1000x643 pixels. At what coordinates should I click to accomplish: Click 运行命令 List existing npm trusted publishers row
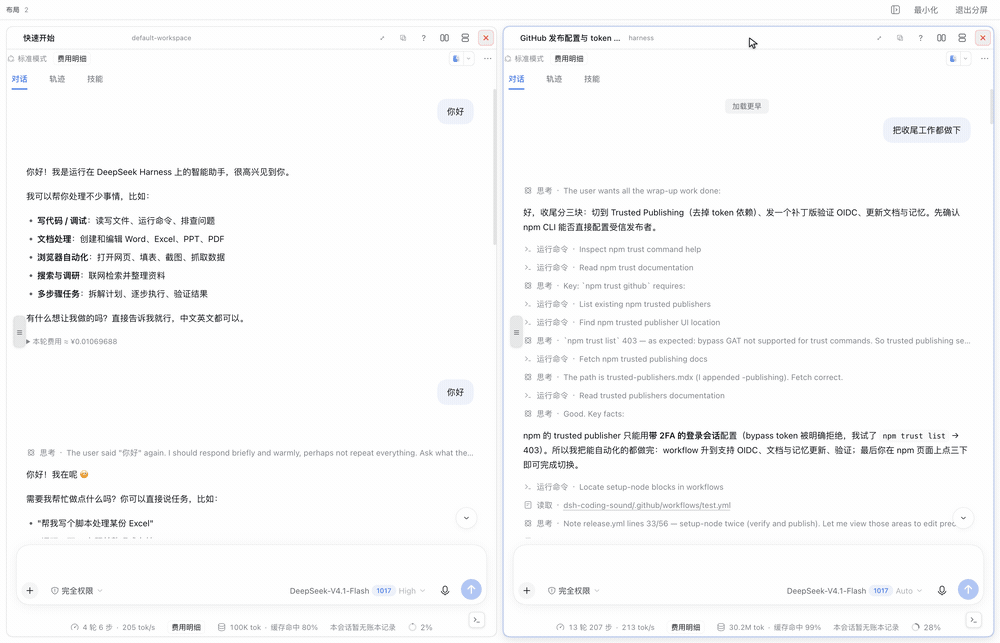click(617, 304)
